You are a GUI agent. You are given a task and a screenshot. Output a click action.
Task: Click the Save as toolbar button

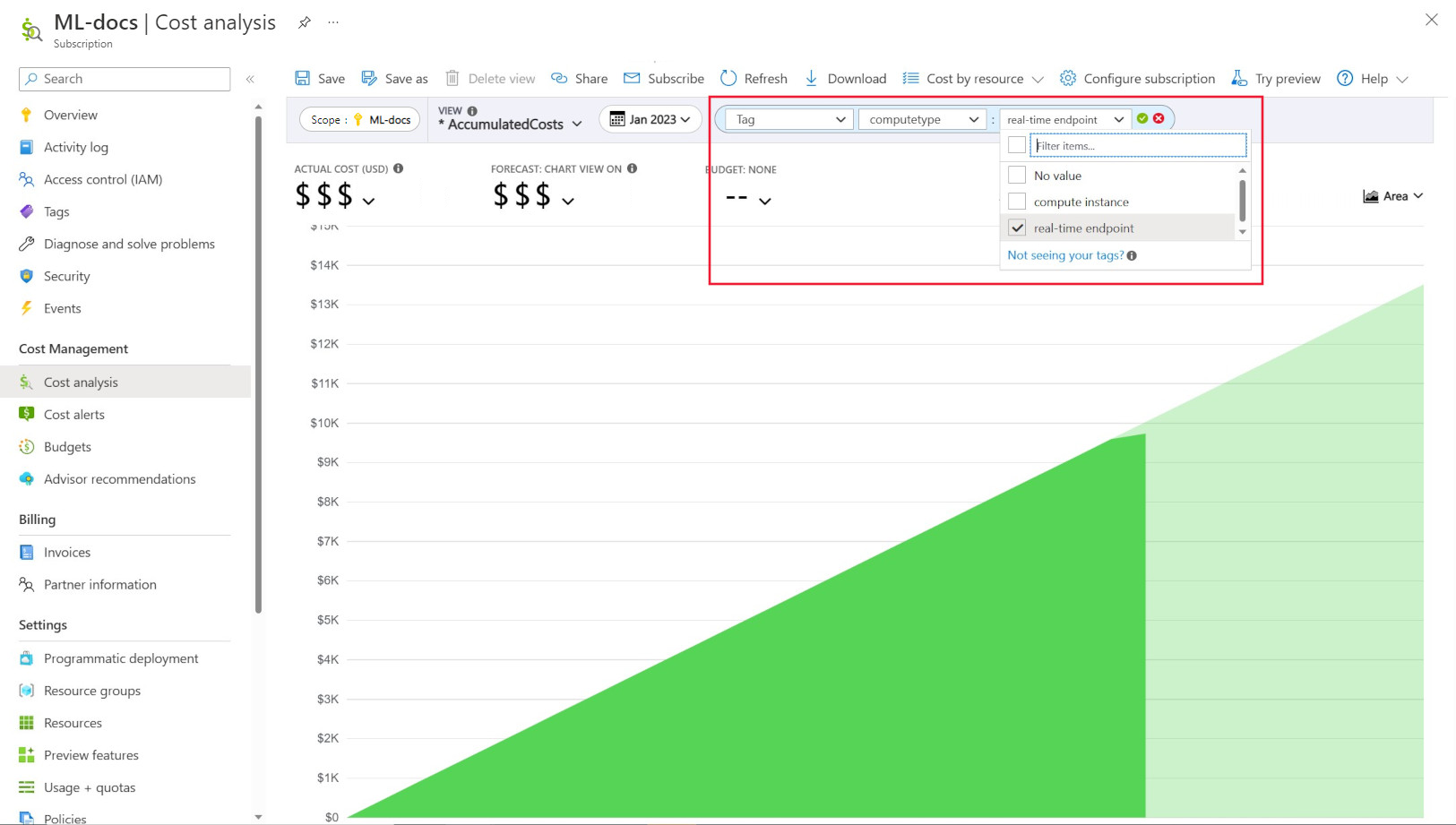point(394,78)
